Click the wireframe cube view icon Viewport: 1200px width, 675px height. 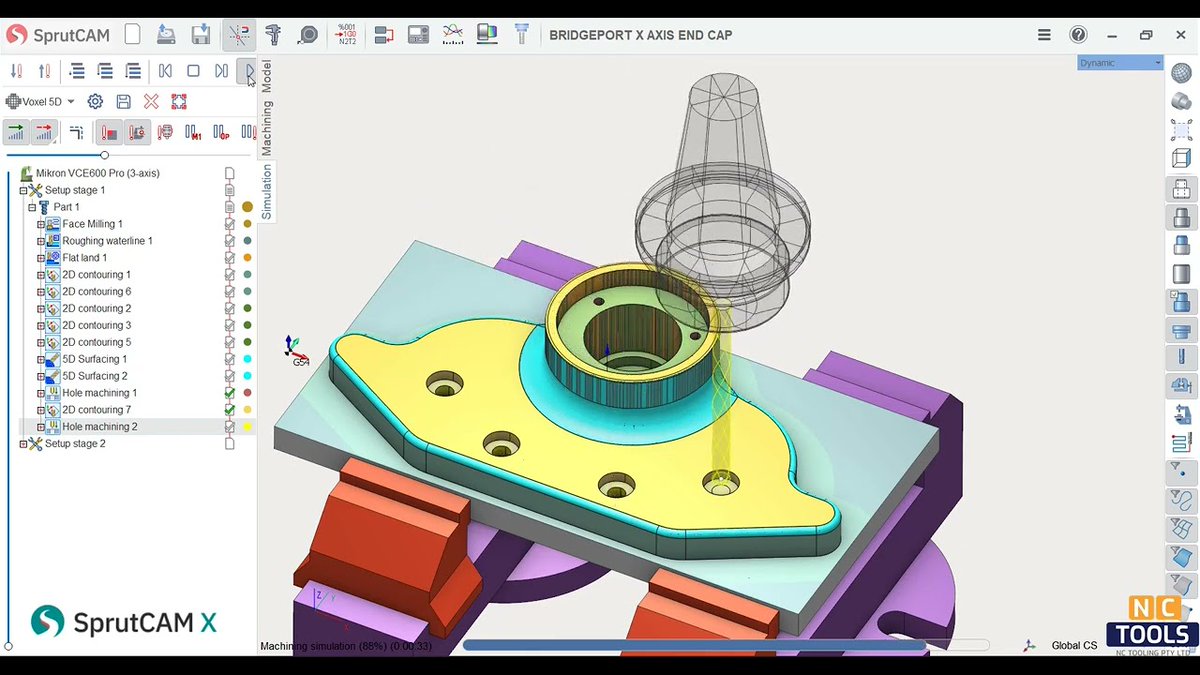click(x=1181, y=158)
